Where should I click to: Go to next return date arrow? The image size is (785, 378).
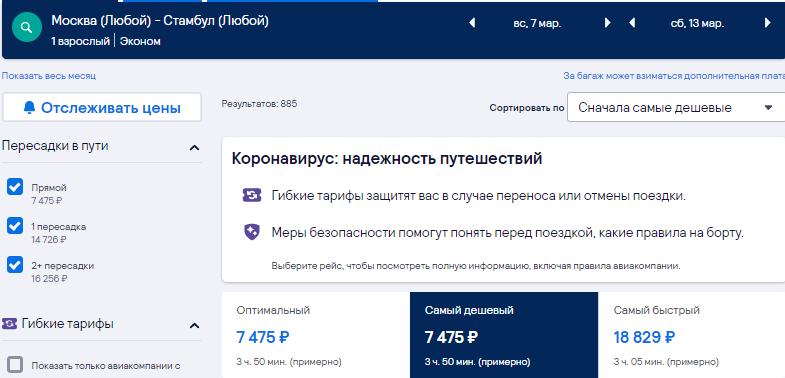pos(767,23)
